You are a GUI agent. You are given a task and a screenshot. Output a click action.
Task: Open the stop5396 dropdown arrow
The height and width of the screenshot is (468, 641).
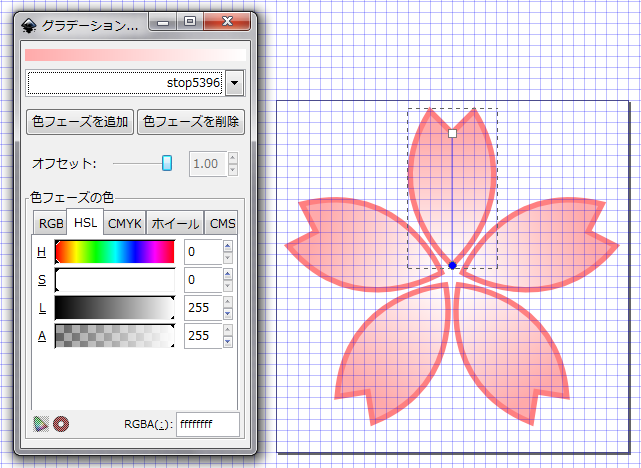point(235,82)
